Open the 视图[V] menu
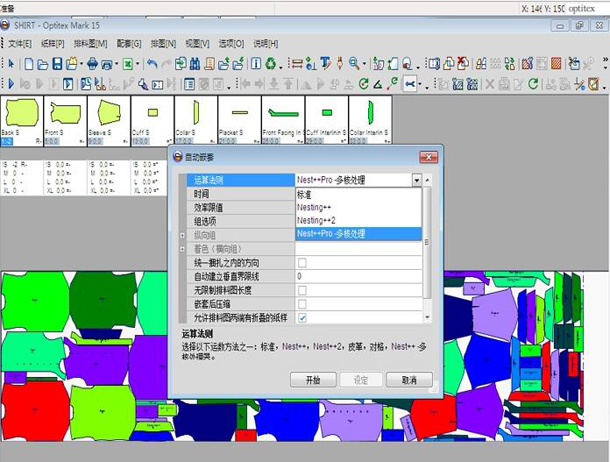610x462 pixels. pyautogui.click(x=197, y=44)
